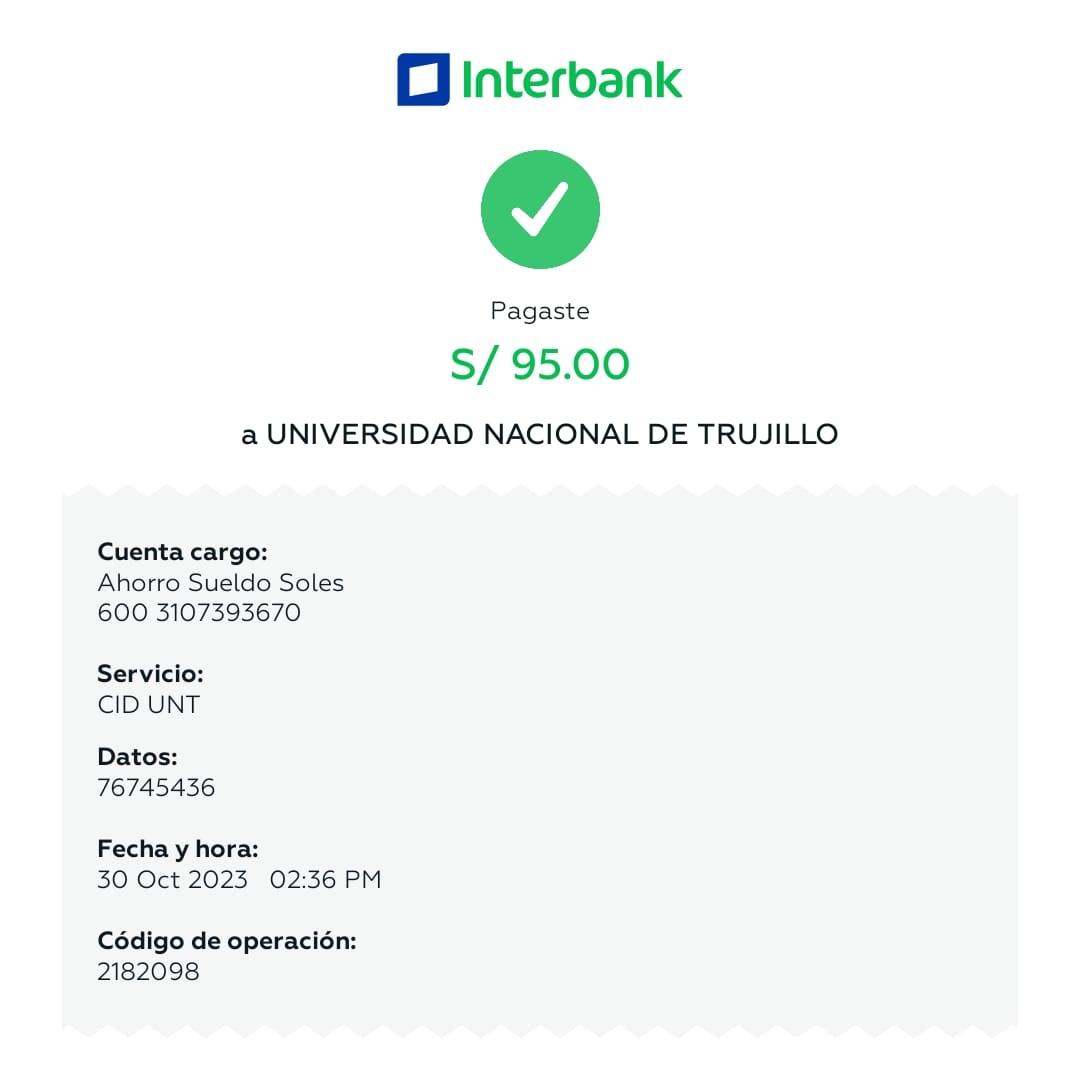
Task: Select the CID UNT service value
Action: 148,704
